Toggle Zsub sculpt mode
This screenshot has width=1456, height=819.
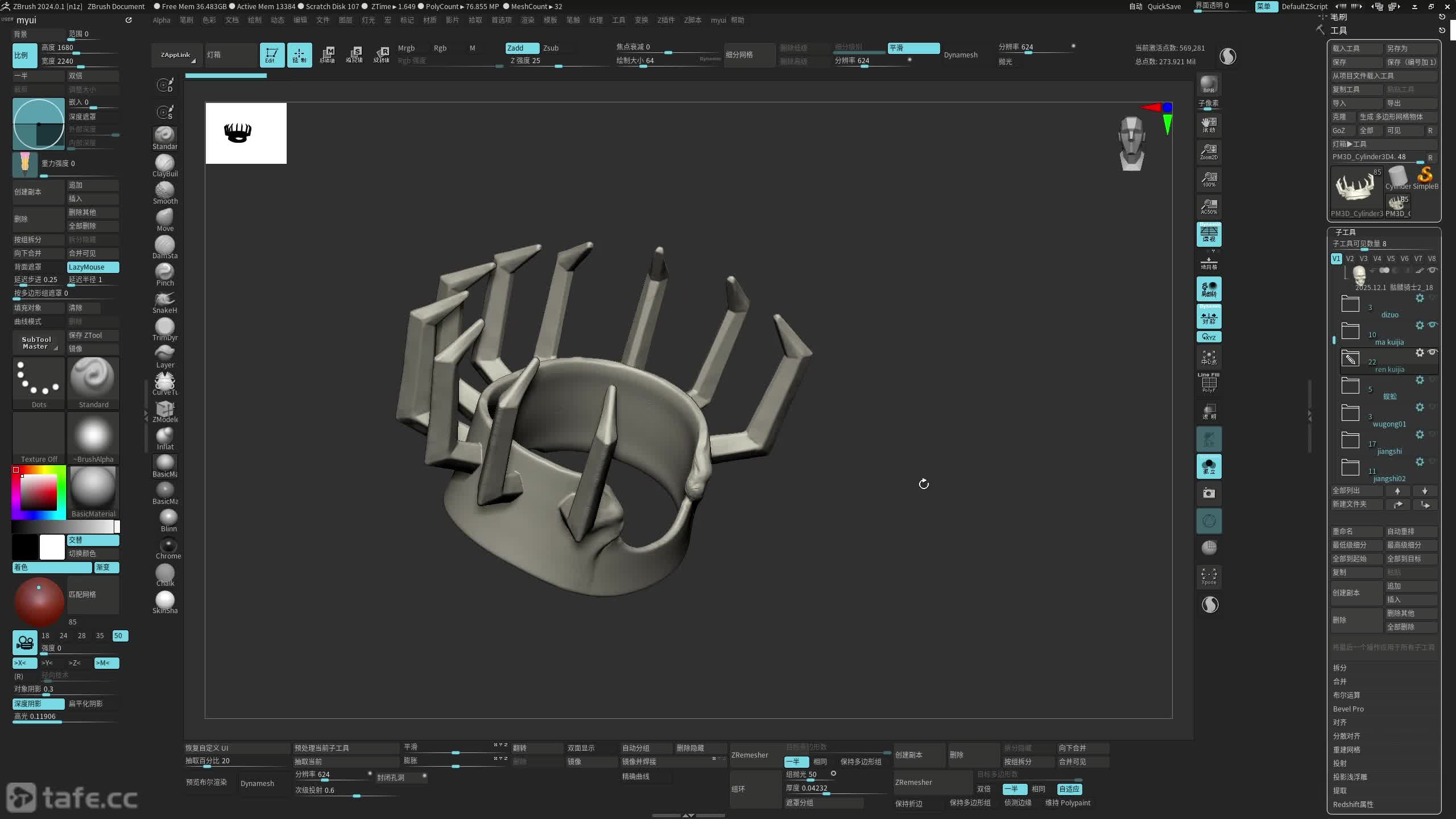point(551,48)
